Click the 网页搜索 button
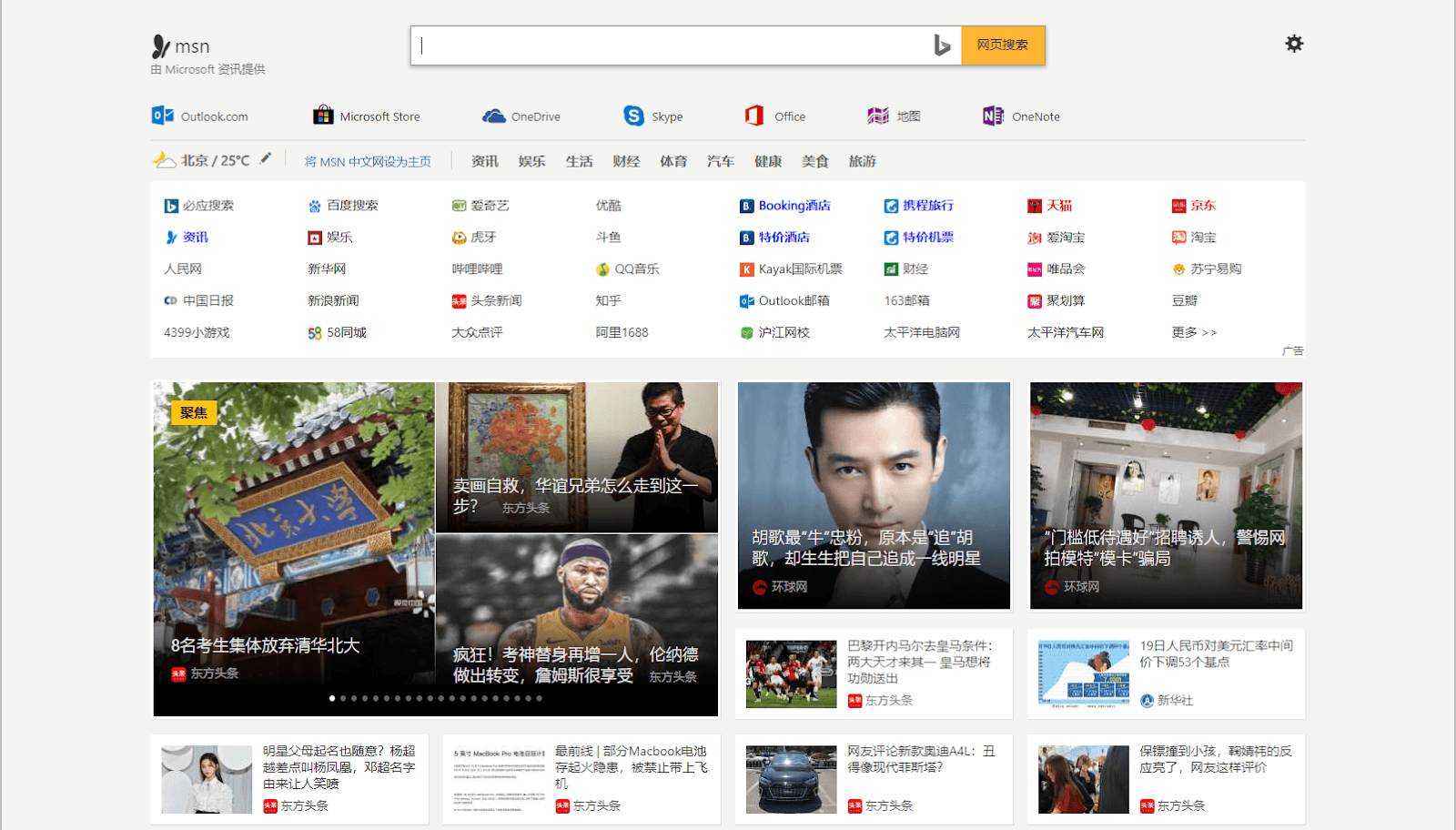 (x=1003, y=45)
